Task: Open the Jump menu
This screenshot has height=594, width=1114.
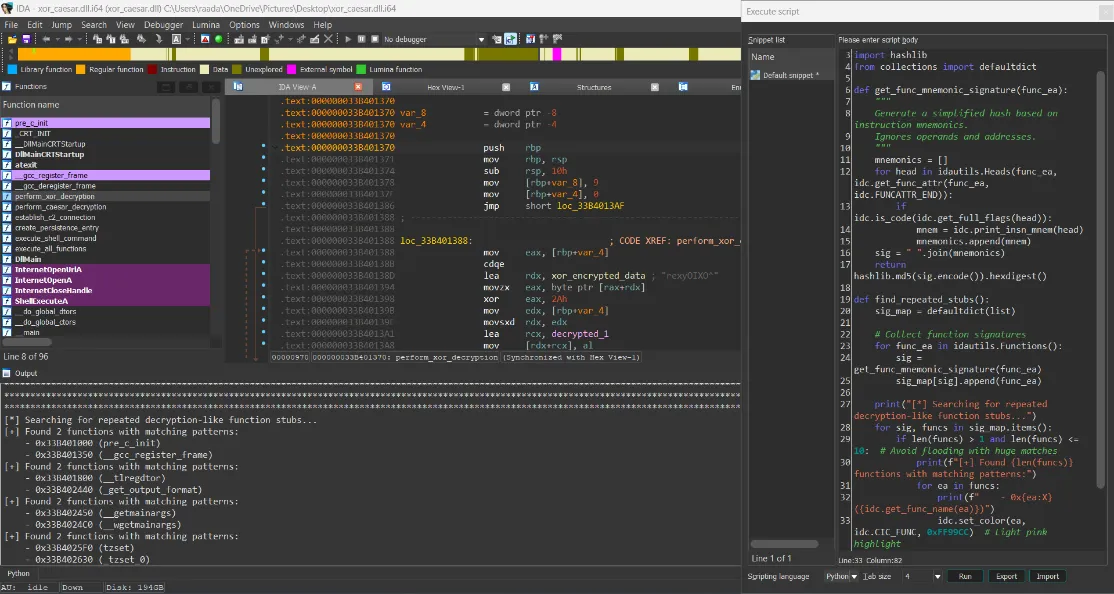Action: point(61,25)
